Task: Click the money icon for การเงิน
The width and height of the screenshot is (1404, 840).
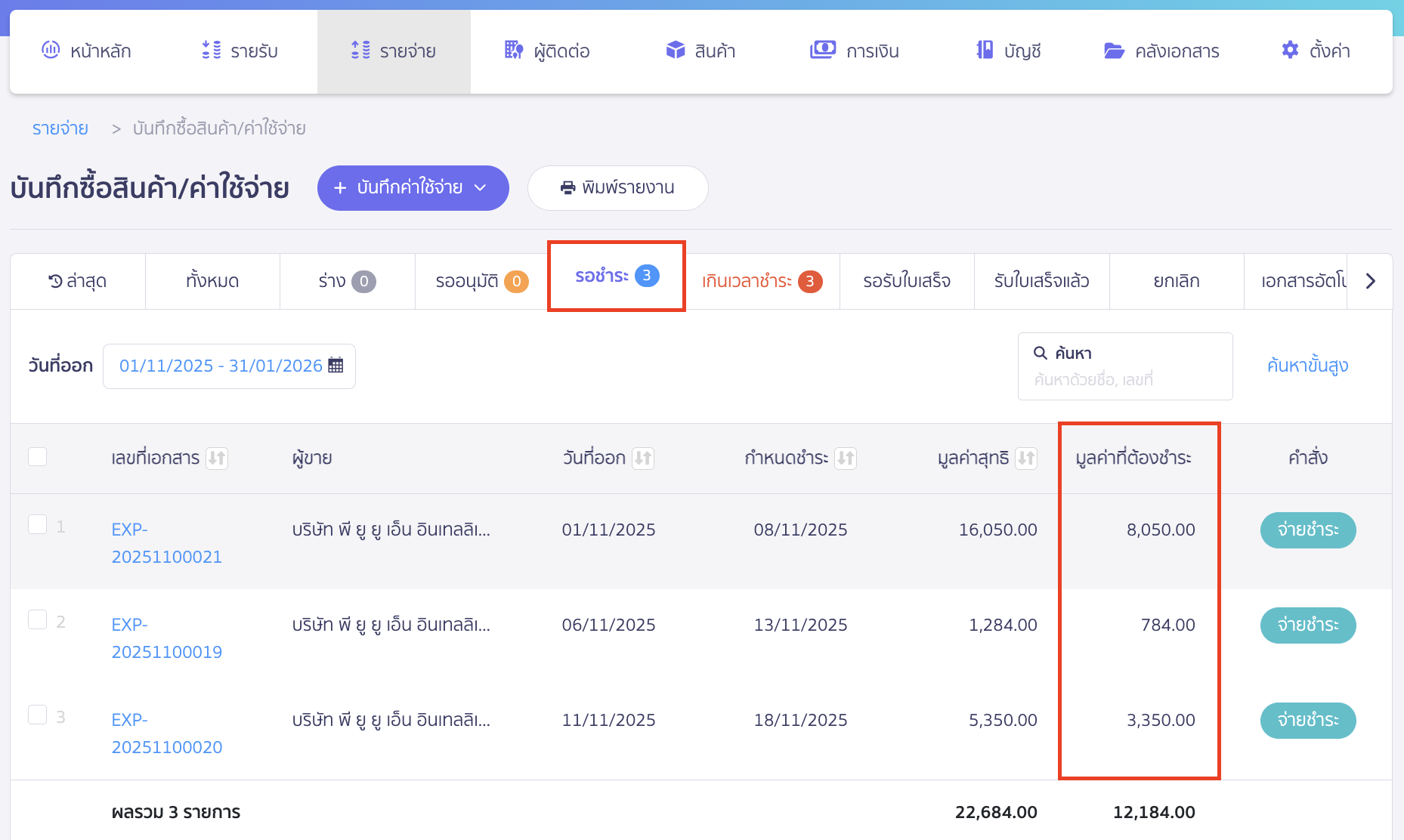Action: pos(822,50)
